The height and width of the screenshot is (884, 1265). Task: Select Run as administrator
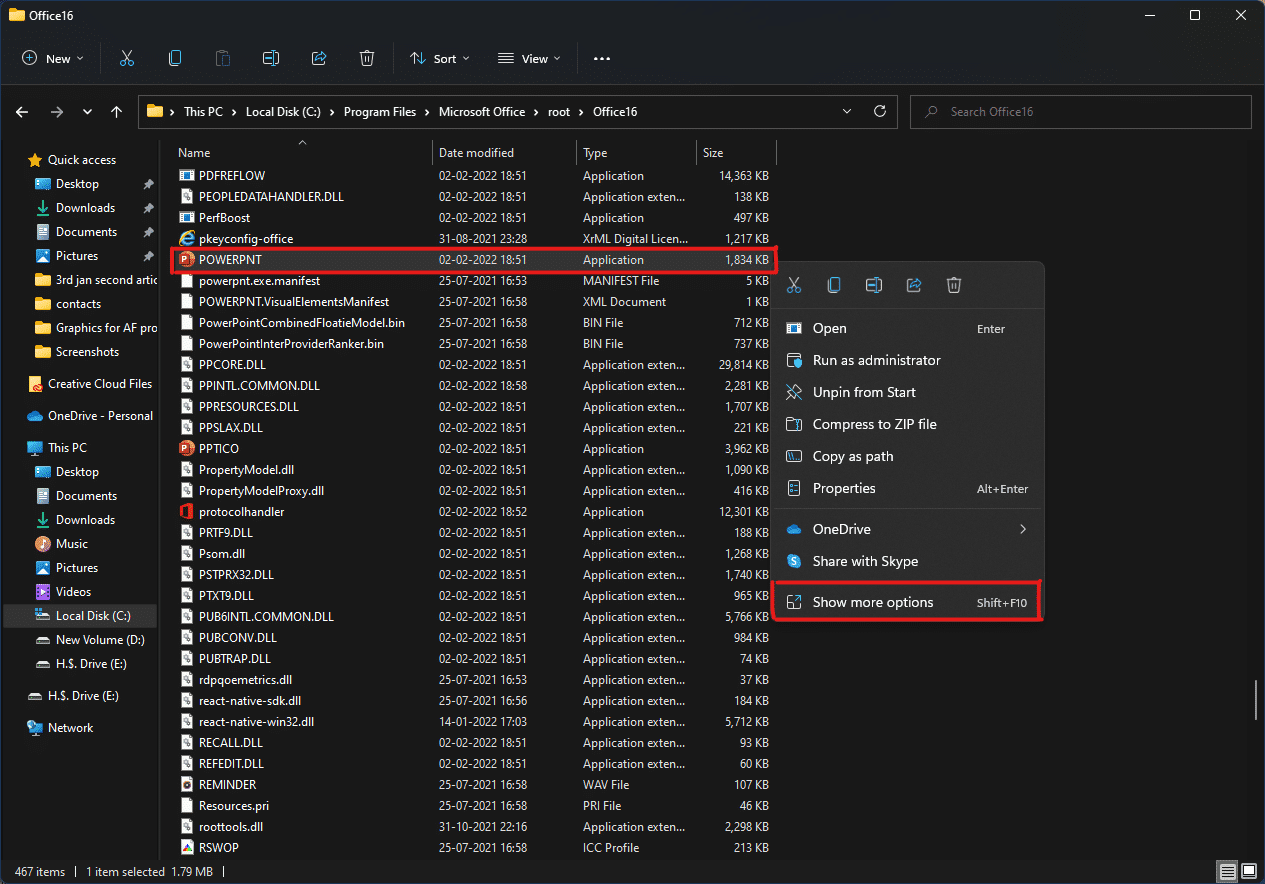point(876,360)
